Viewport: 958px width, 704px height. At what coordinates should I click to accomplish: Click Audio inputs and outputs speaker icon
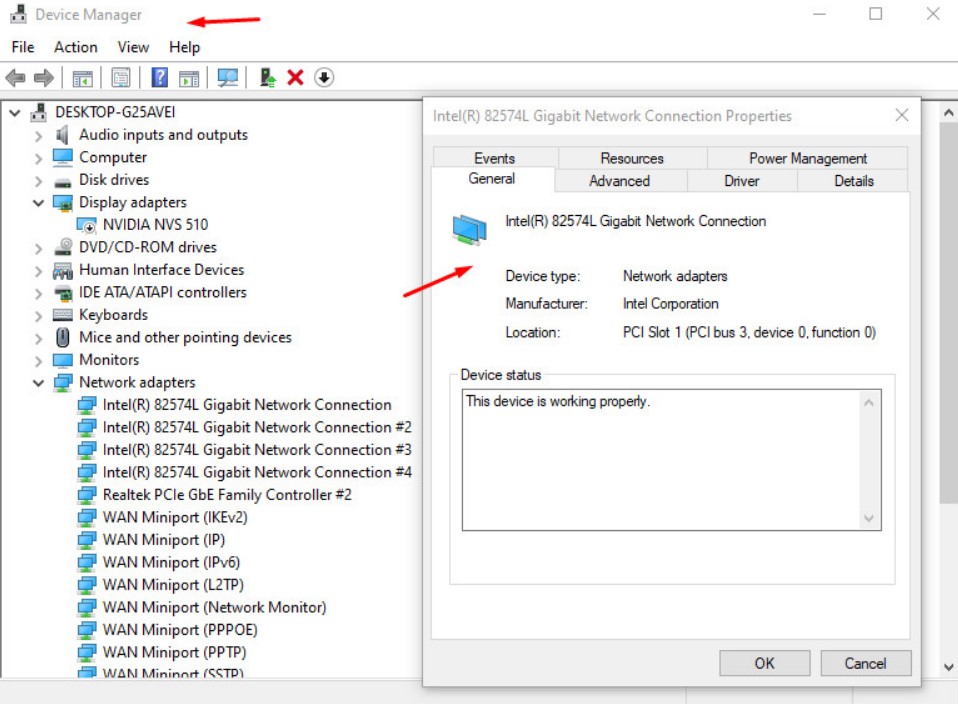point(62,134)
